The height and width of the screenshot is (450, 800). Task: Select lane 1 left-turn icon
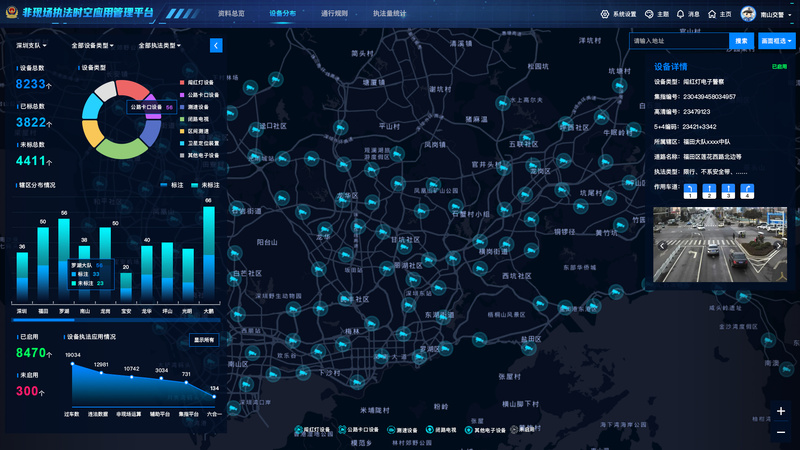click(690, 191)
